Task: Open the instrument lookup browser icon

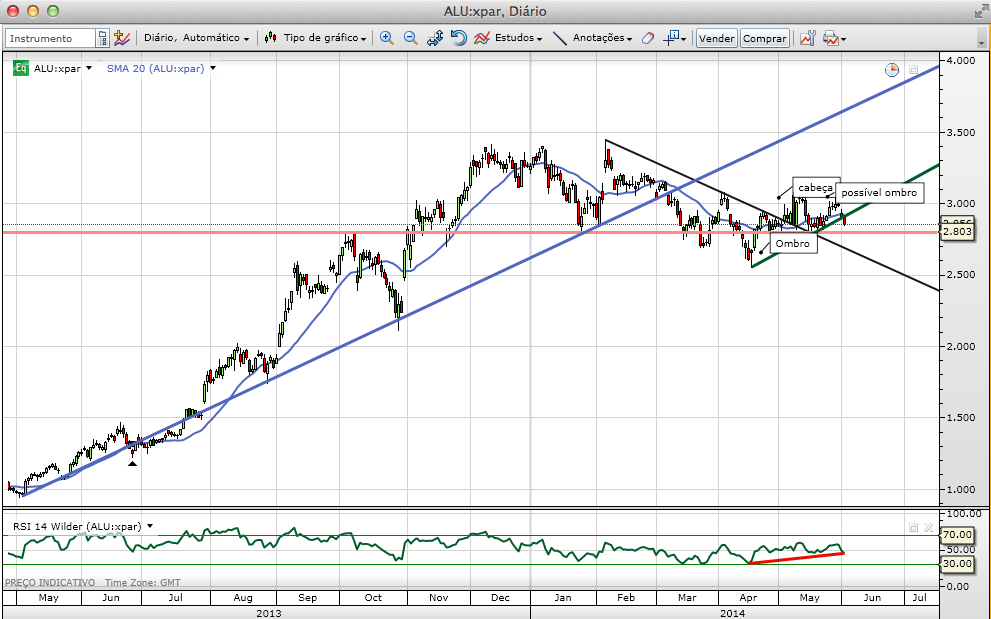Action: point(102,39)
